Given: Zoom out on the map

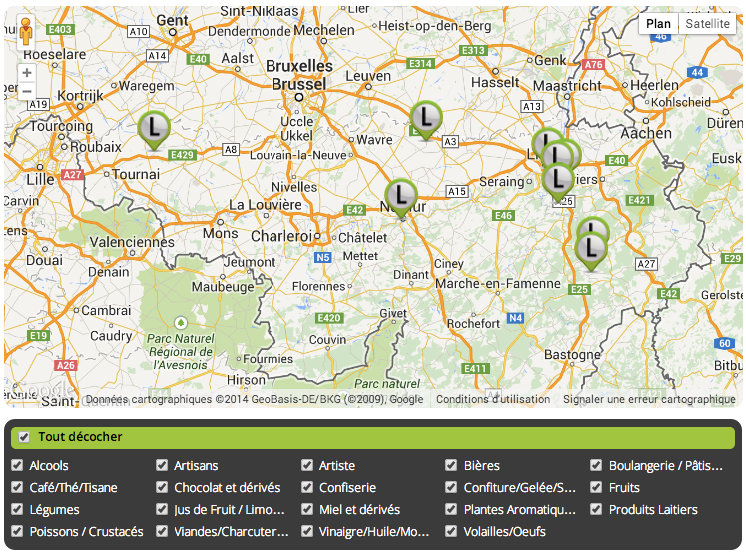Looking at the screenshot, I should [27, 90].
